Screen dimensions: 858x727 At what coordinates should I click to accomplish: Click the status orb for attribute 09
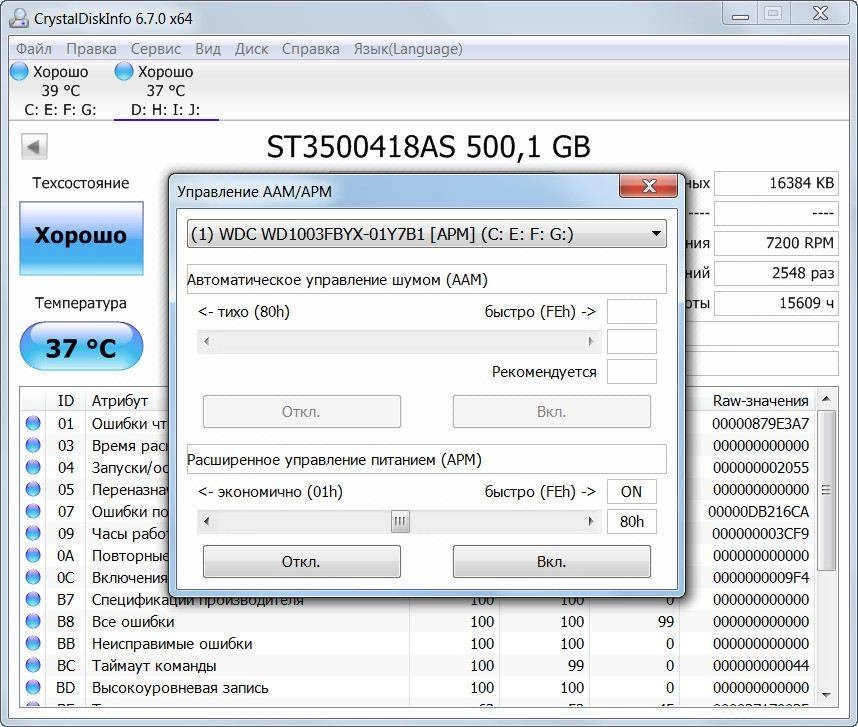pyautogui.click(x=33, y=533)
